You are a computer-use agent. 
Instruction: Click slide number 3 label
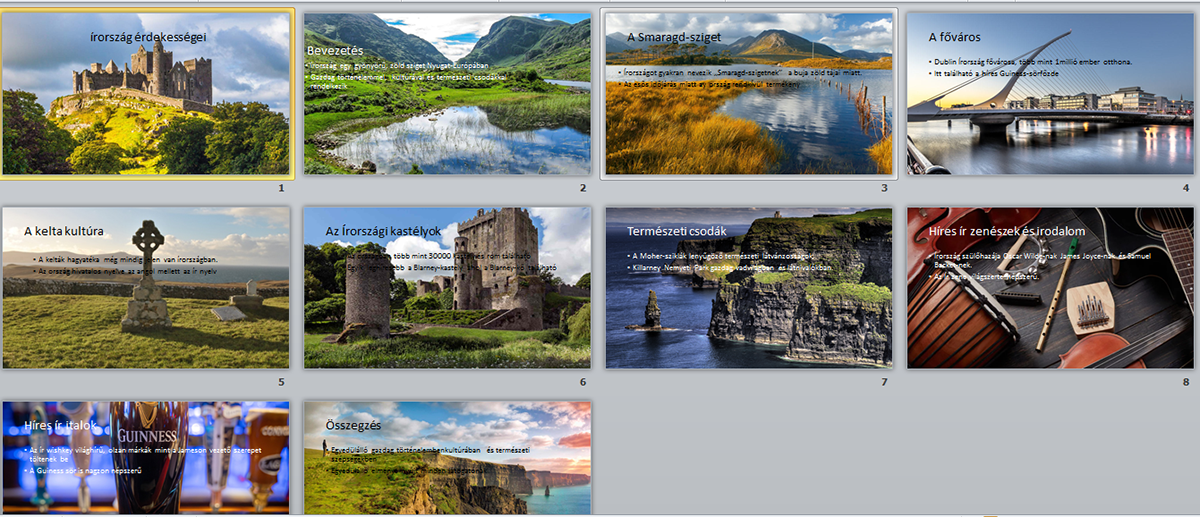click(885, 188)
